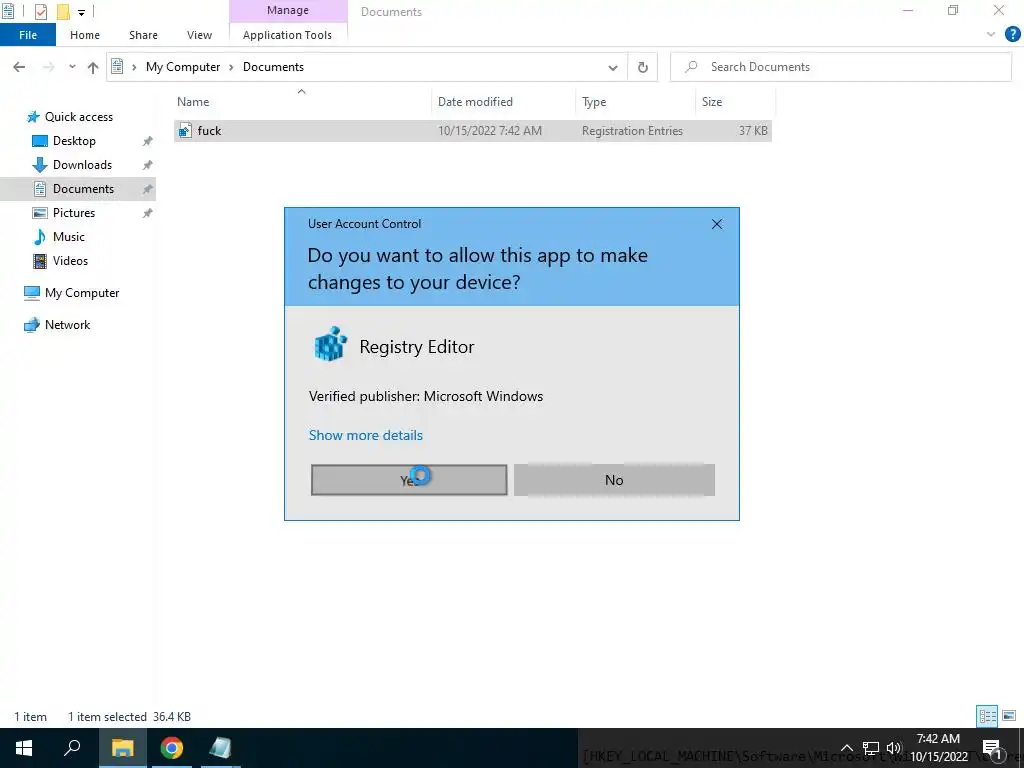Sort by Type column header
This screenshot has height=768, width=1024.
coord(594,102)
